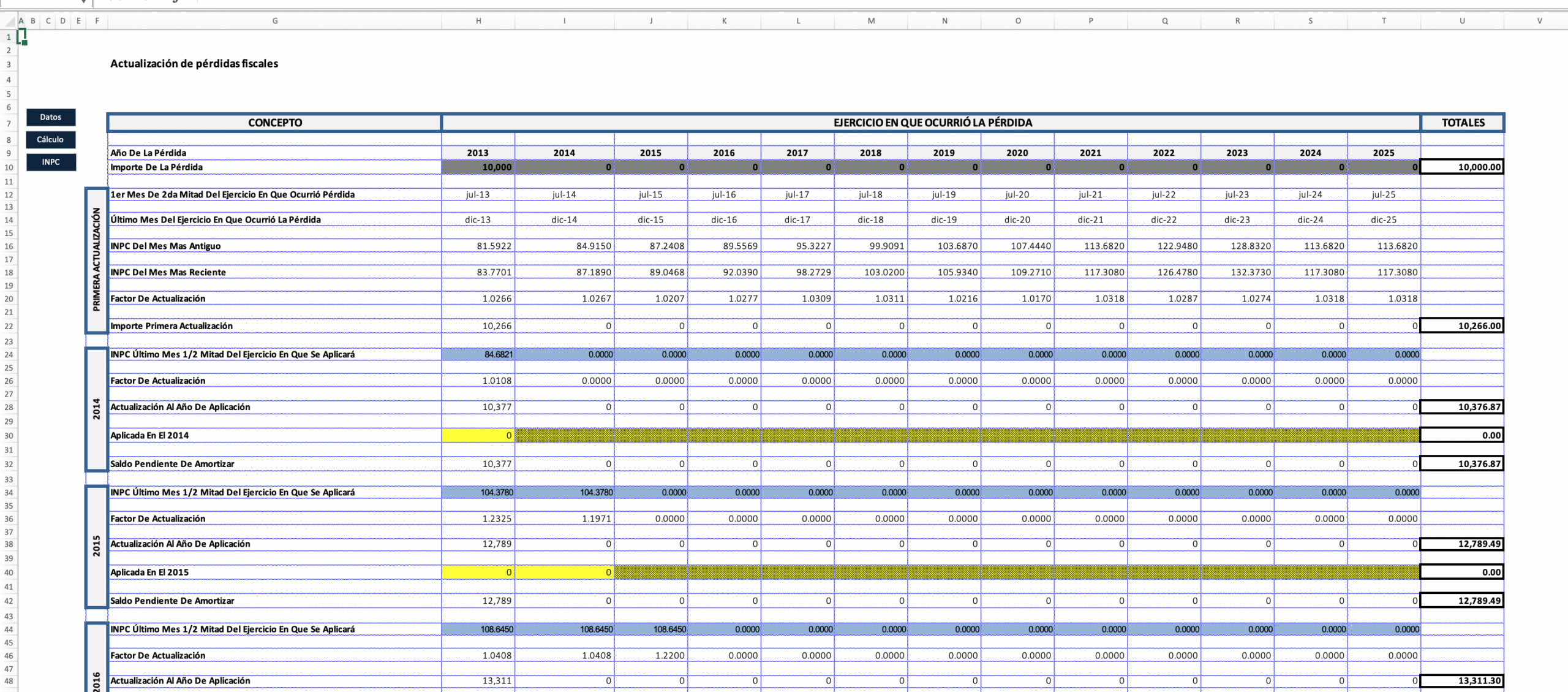Select the 10,000 loss amount for 2013
The height and width of the screenshot is (692, 1568).
[478, 167]
